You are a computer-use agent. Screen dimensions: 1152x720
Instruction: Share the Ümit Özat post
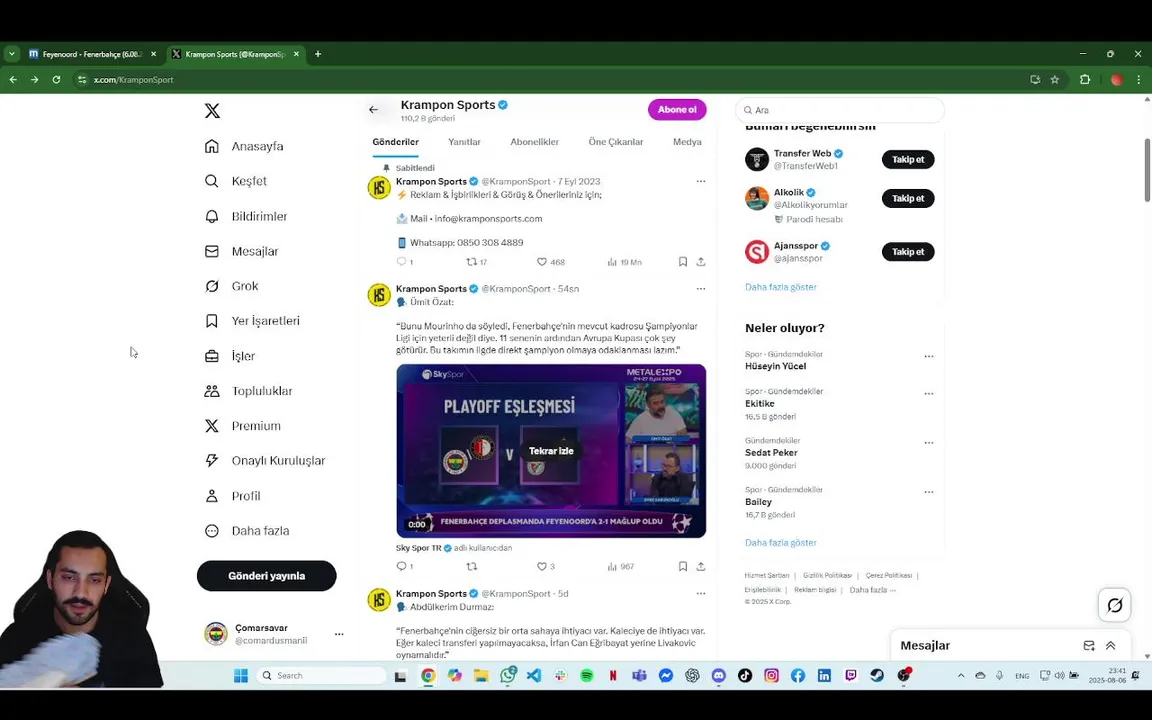point(701,566)
